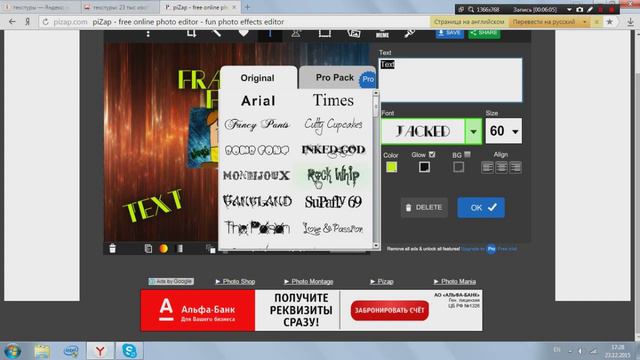This screenshot has height=360, width=640.
Task: Open the add photo tool
Action: pos(354,33)
